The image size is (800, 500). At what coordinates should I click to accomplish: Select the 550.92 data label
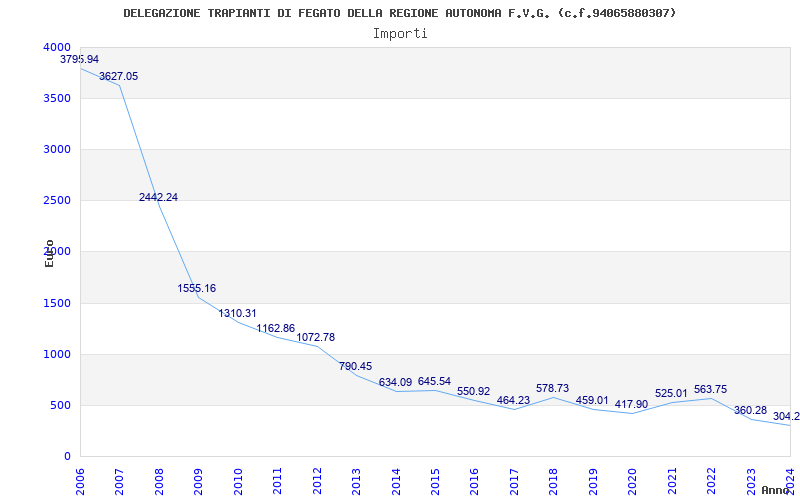(x=473, y=391)
